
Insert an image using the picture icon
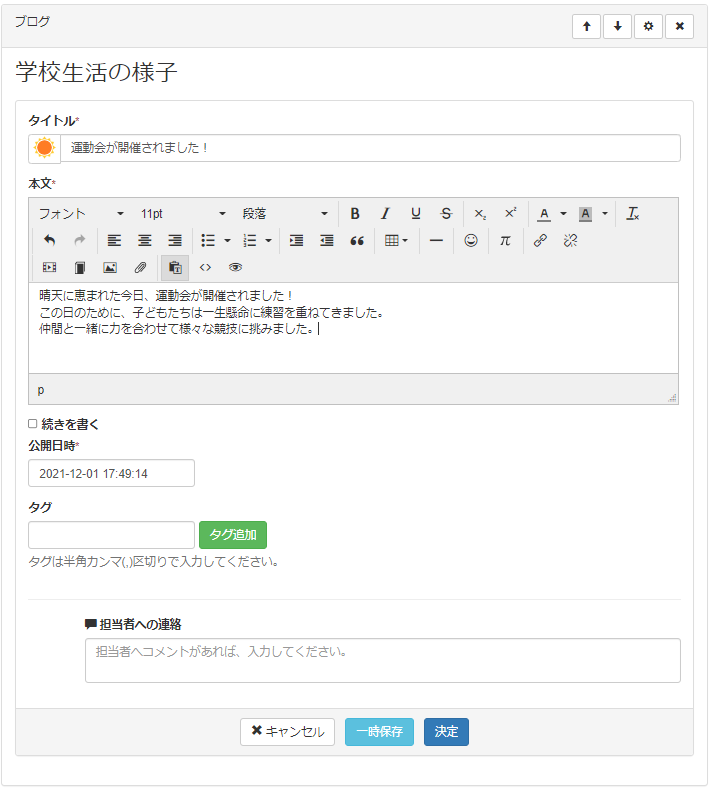[110, 268]
